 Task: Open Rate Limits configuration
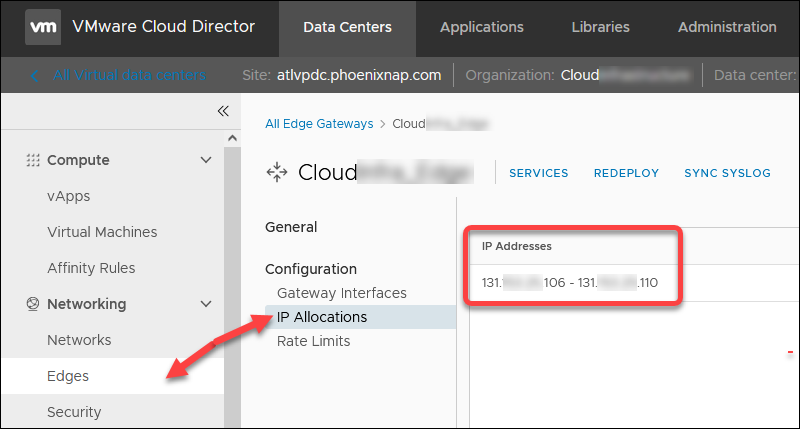pos(314,341)
